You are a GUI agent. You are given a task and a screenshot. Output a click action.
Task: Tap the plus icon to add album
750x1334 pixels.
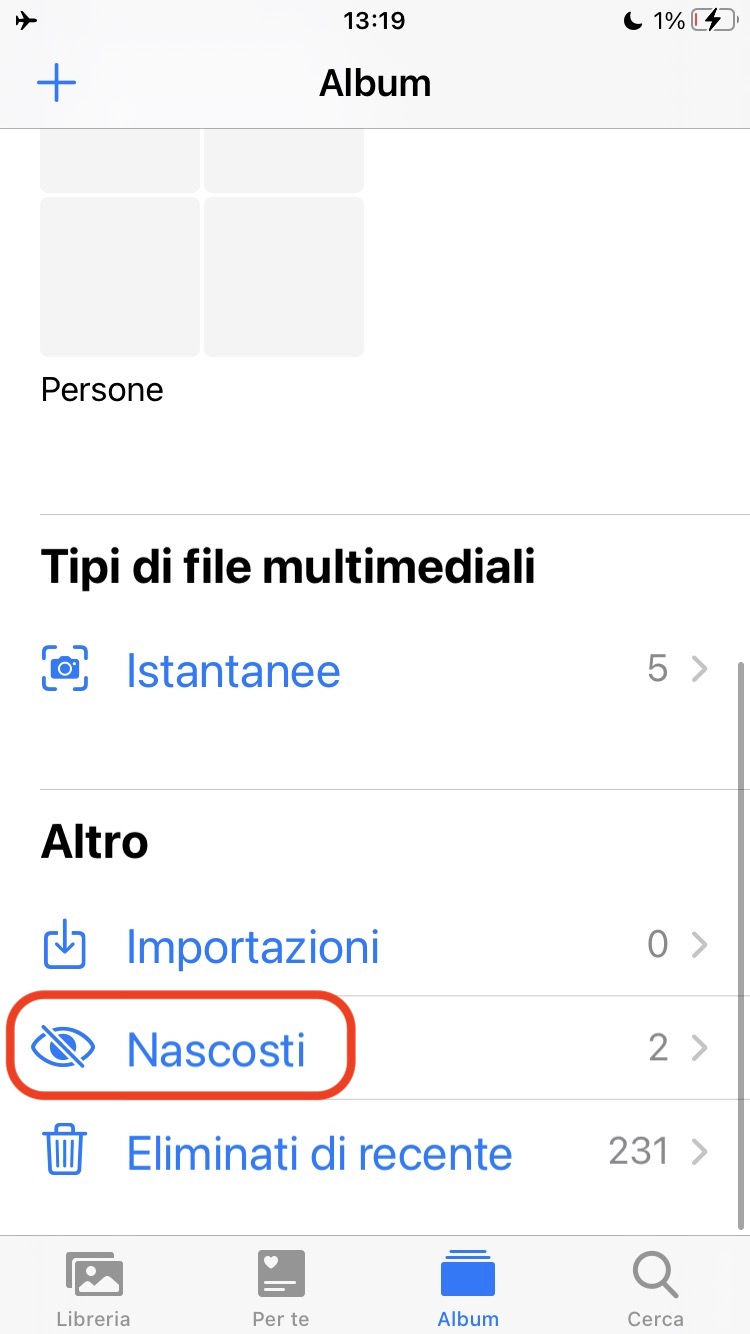click(56, 82)
